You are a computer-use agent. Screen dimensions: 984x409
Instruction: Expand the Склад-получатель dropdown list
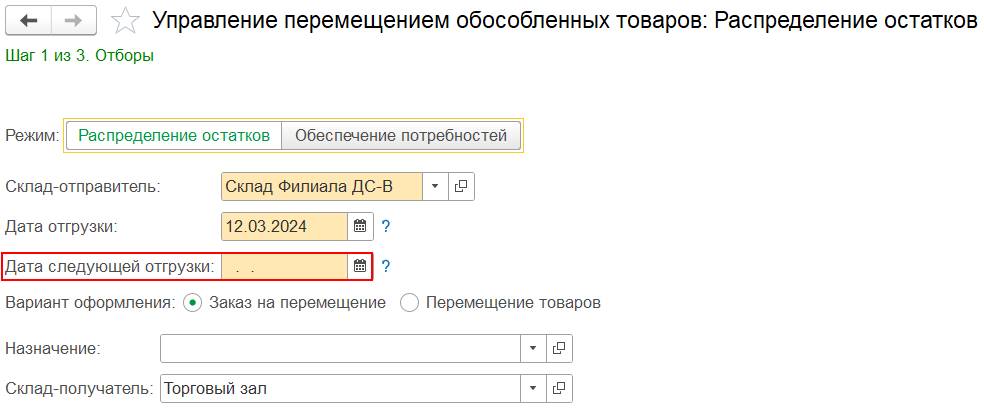pos(533,388)
